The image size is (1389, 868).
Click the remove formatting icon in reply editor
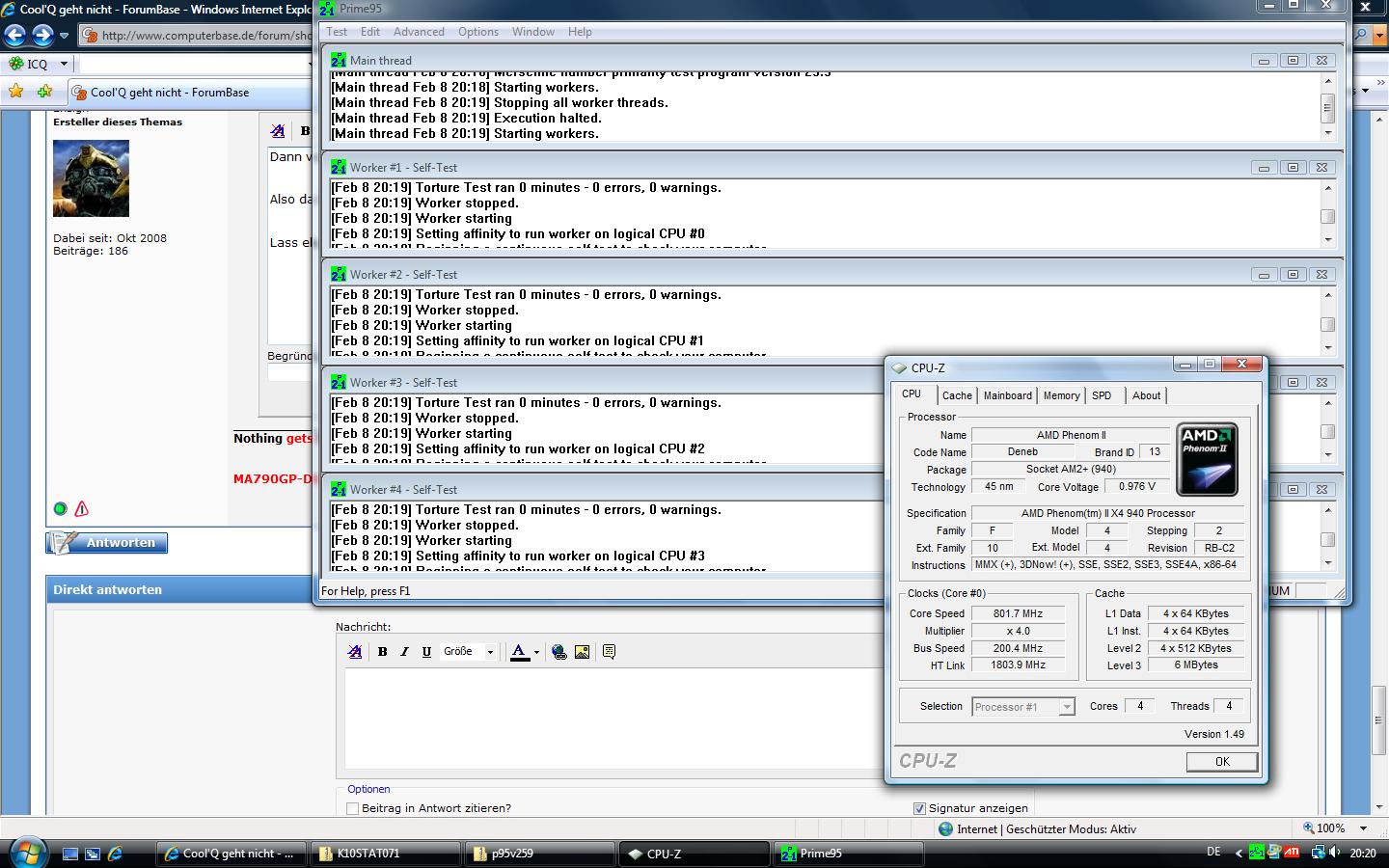click(x=355, y=652)
